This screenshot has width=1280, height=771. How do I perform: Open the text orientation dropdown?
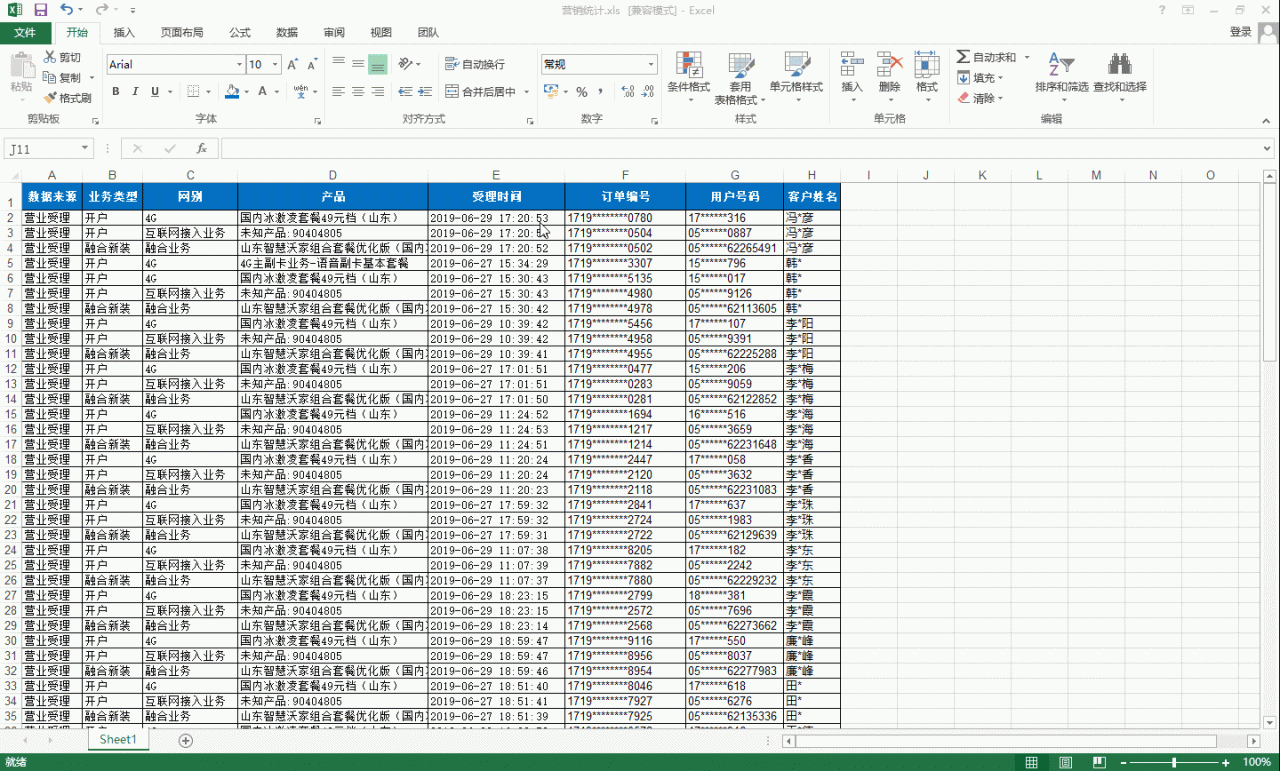tap(408, 64)
